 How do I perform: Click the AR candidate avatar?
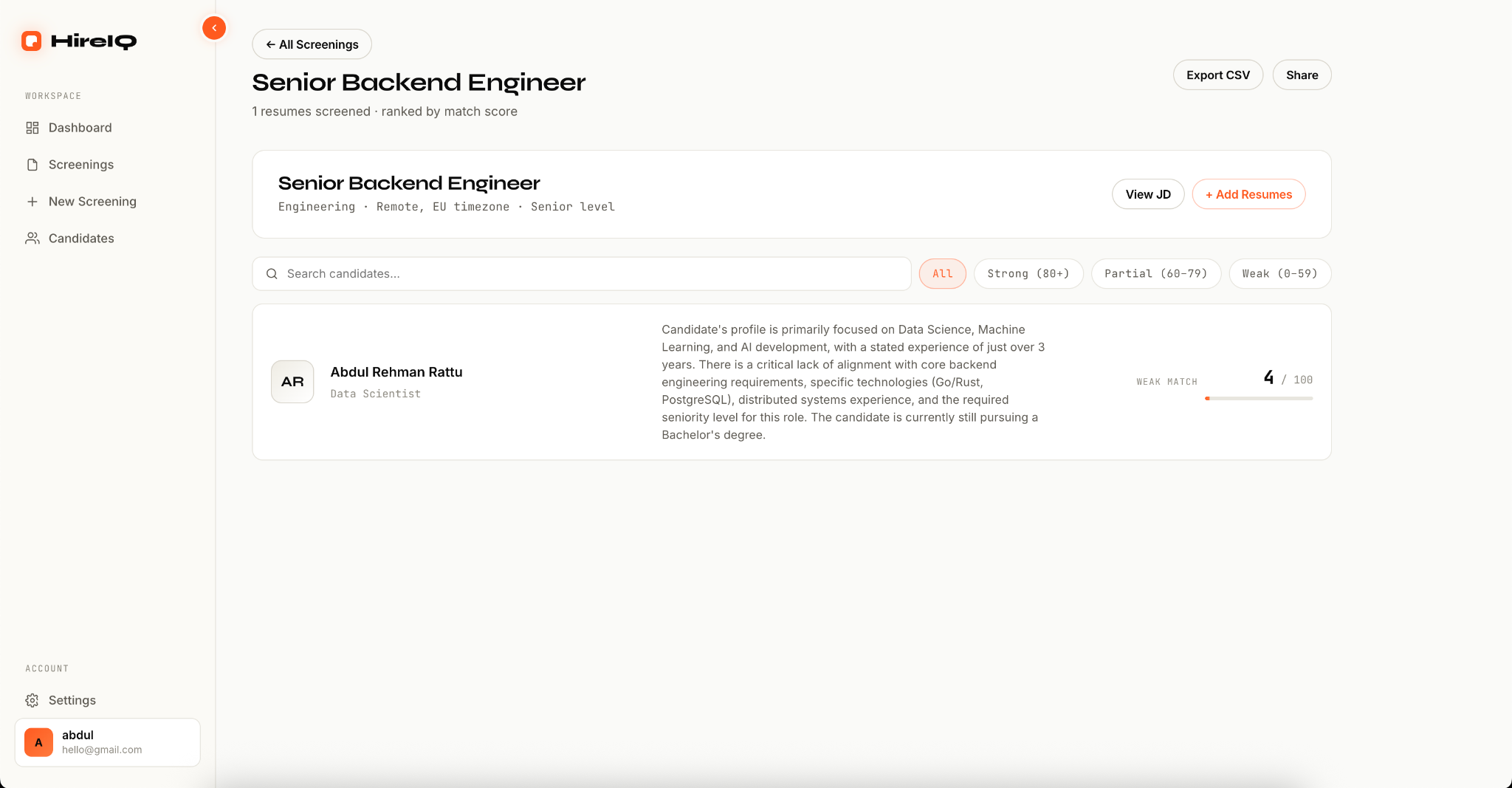(x=292, y=382)
